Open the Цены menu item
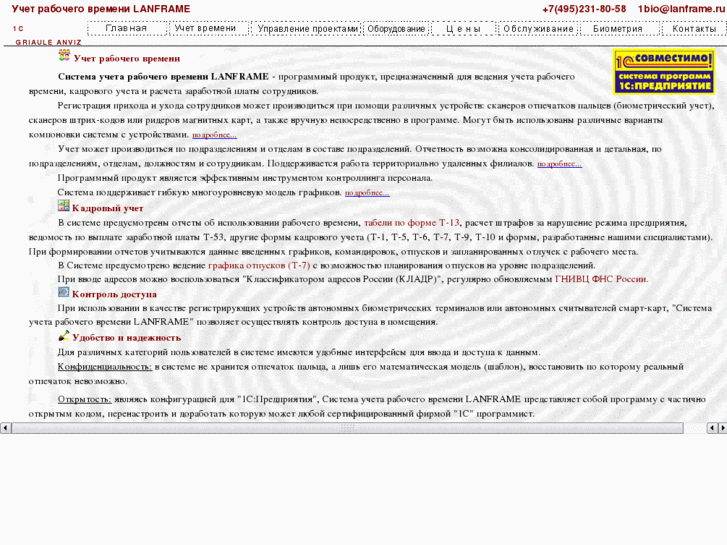The height and width of the screenshot is (545, 727). 464,28
